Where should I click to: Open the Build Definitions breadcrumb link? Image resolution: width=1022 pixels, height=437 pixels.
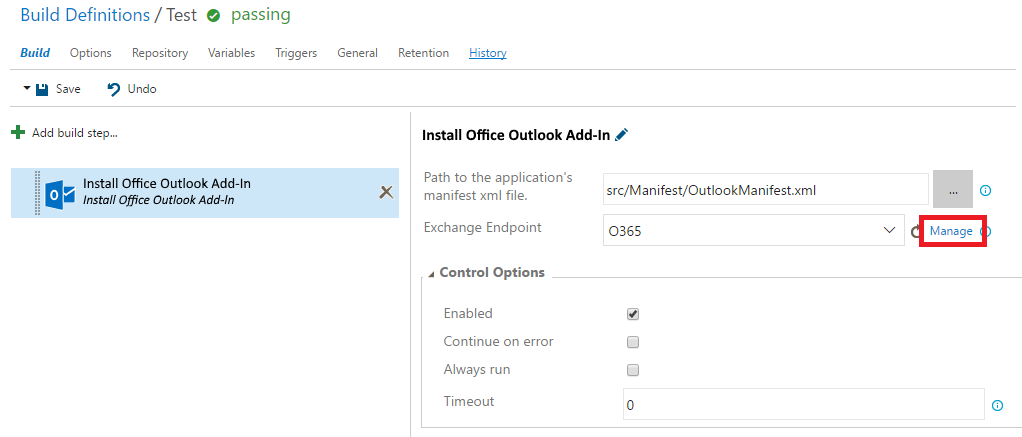click(85, 15)
